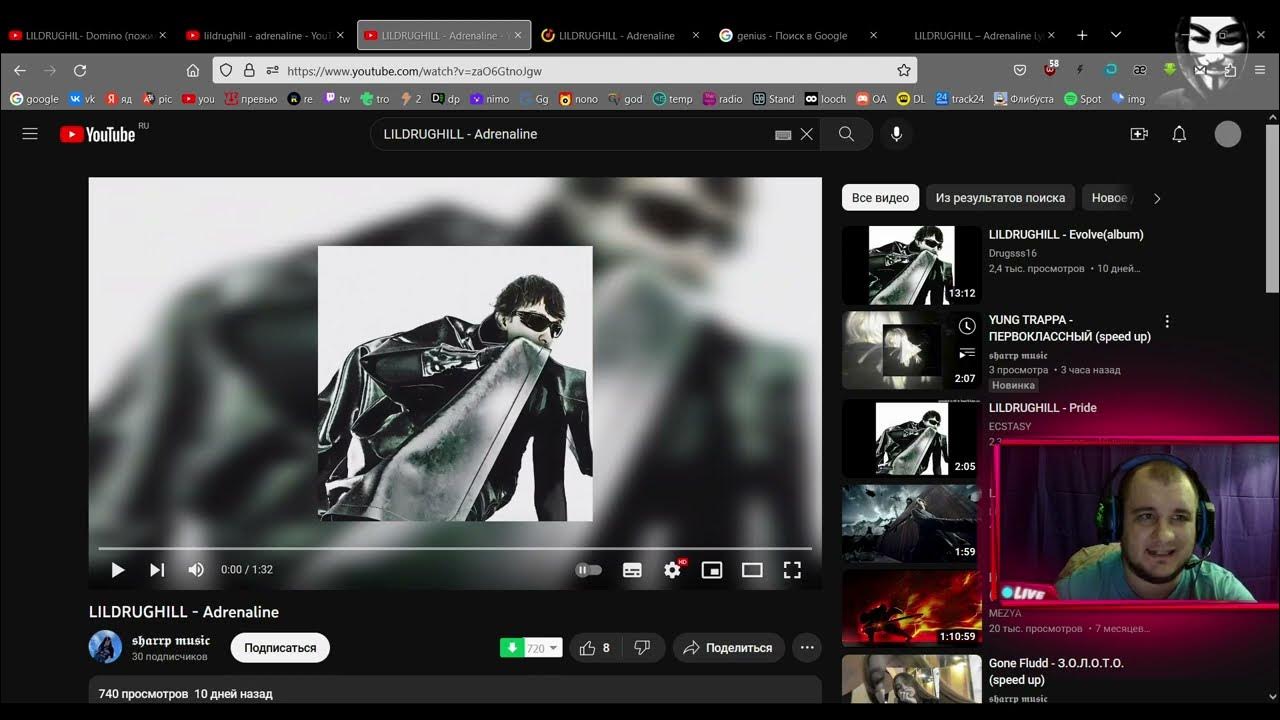The height and width of the screenshot is (720, 1280).
Task: Switch to miniplayer mode
Action: click(712, 570)
